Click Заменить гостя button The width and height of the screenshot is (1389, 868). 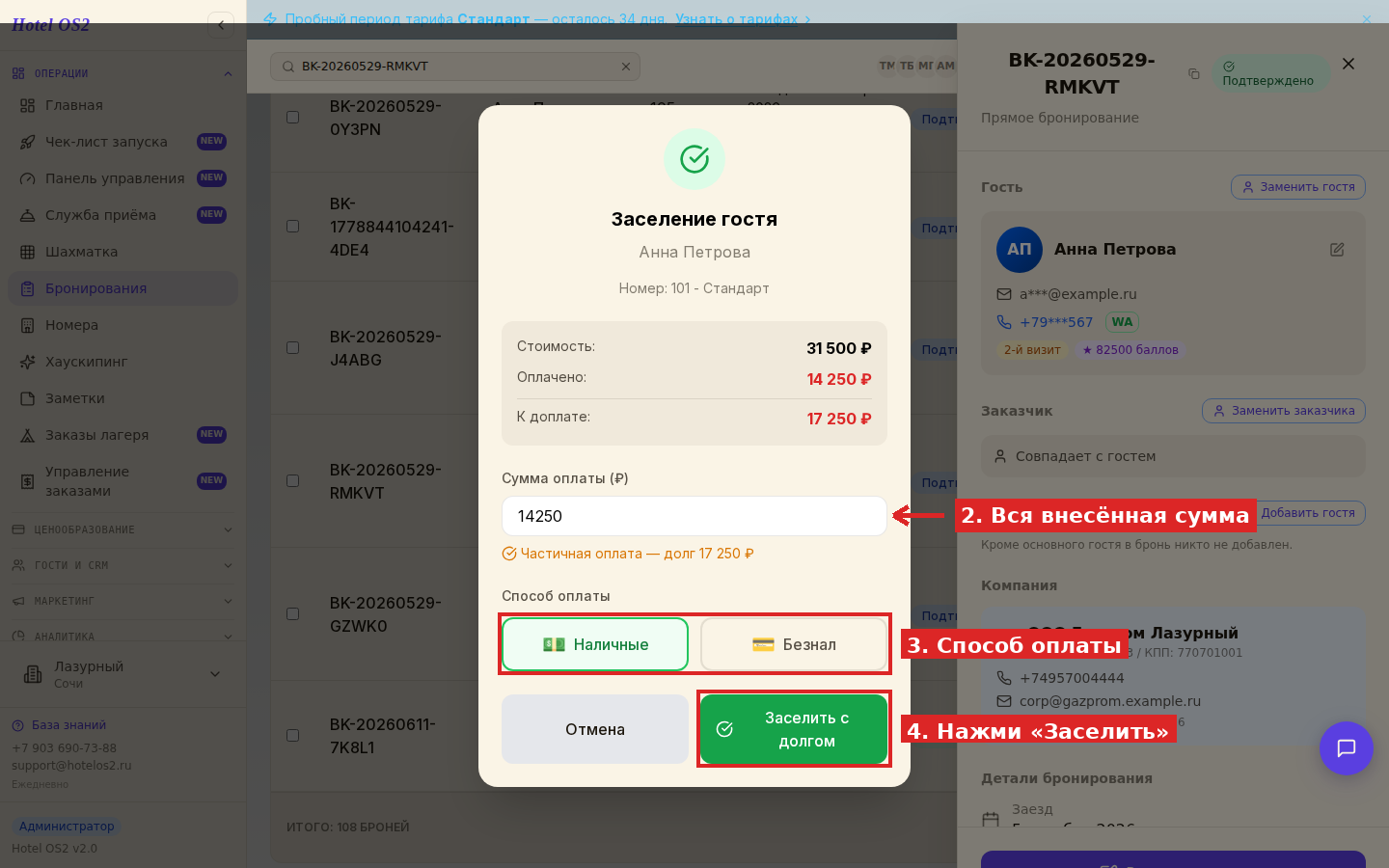[x=1298, y=187]
